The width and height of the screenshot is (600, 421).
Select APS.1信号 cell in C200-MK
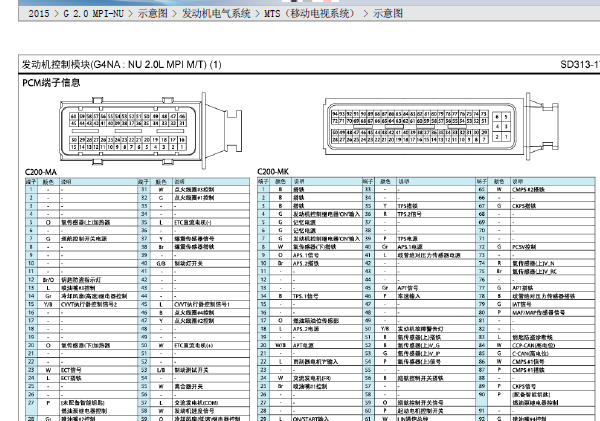tap(306, 255)
